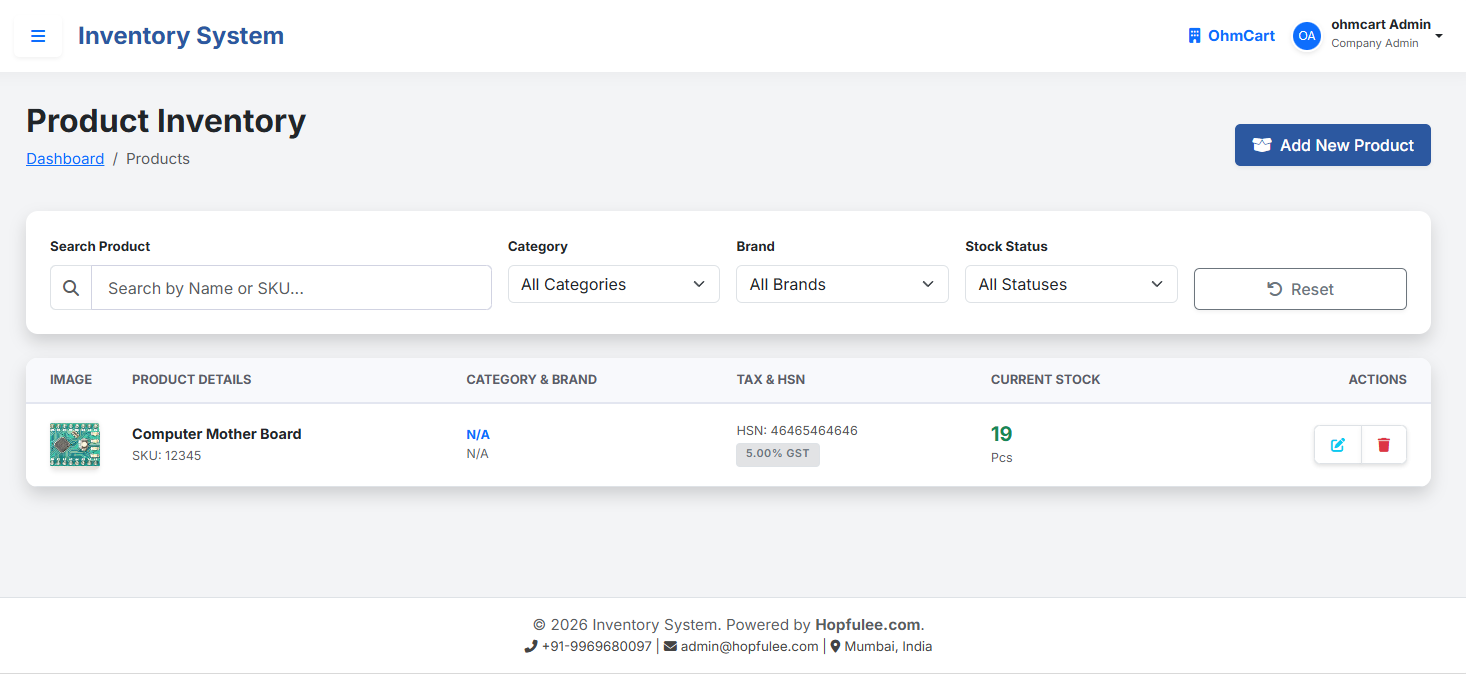
Task: Open the hamburger sidebar menu
Action: (x=38, y=36)
